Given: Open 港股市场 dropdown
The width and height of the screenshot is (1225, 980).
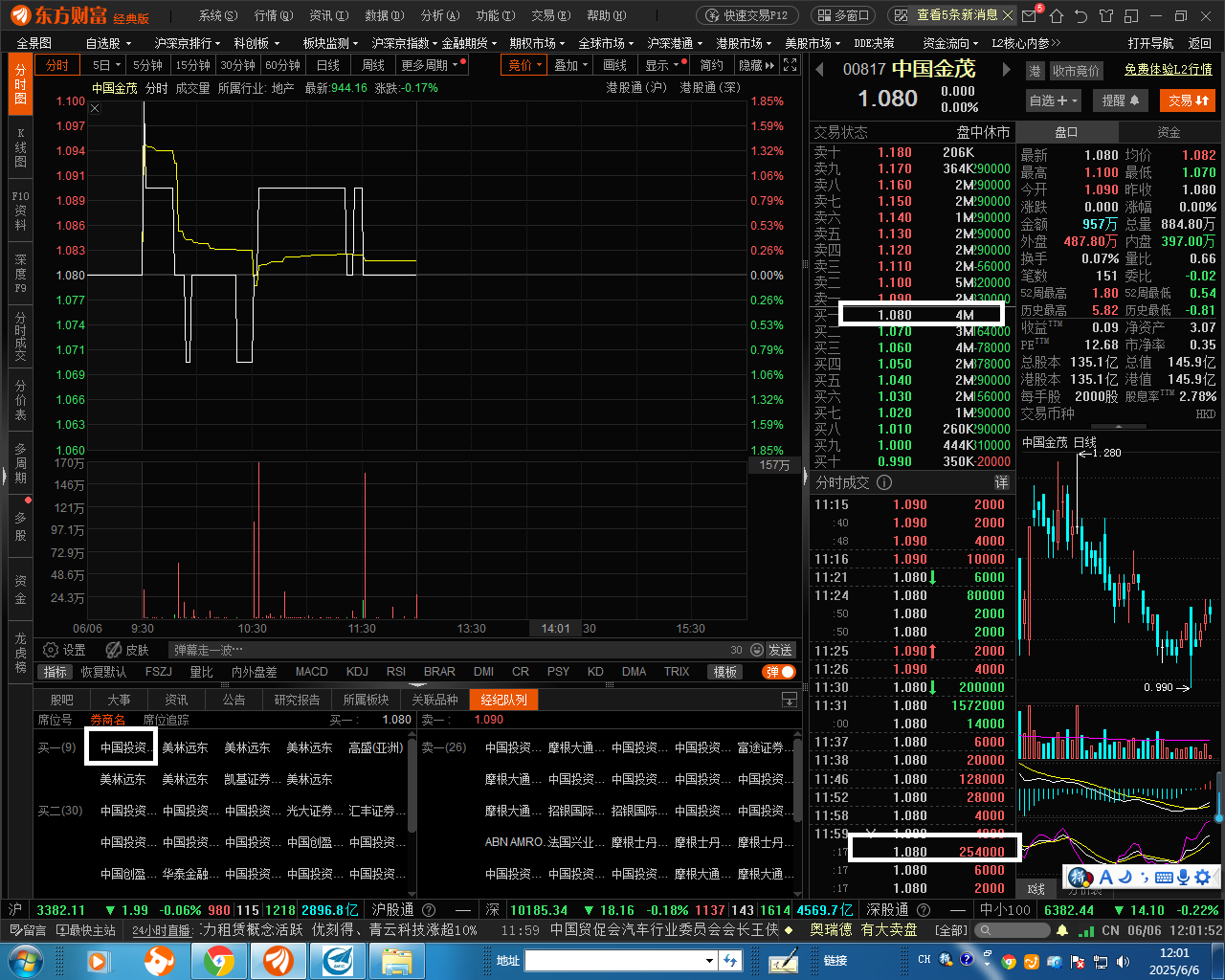Looking at the screenshot, I should [x=744, y=43].
